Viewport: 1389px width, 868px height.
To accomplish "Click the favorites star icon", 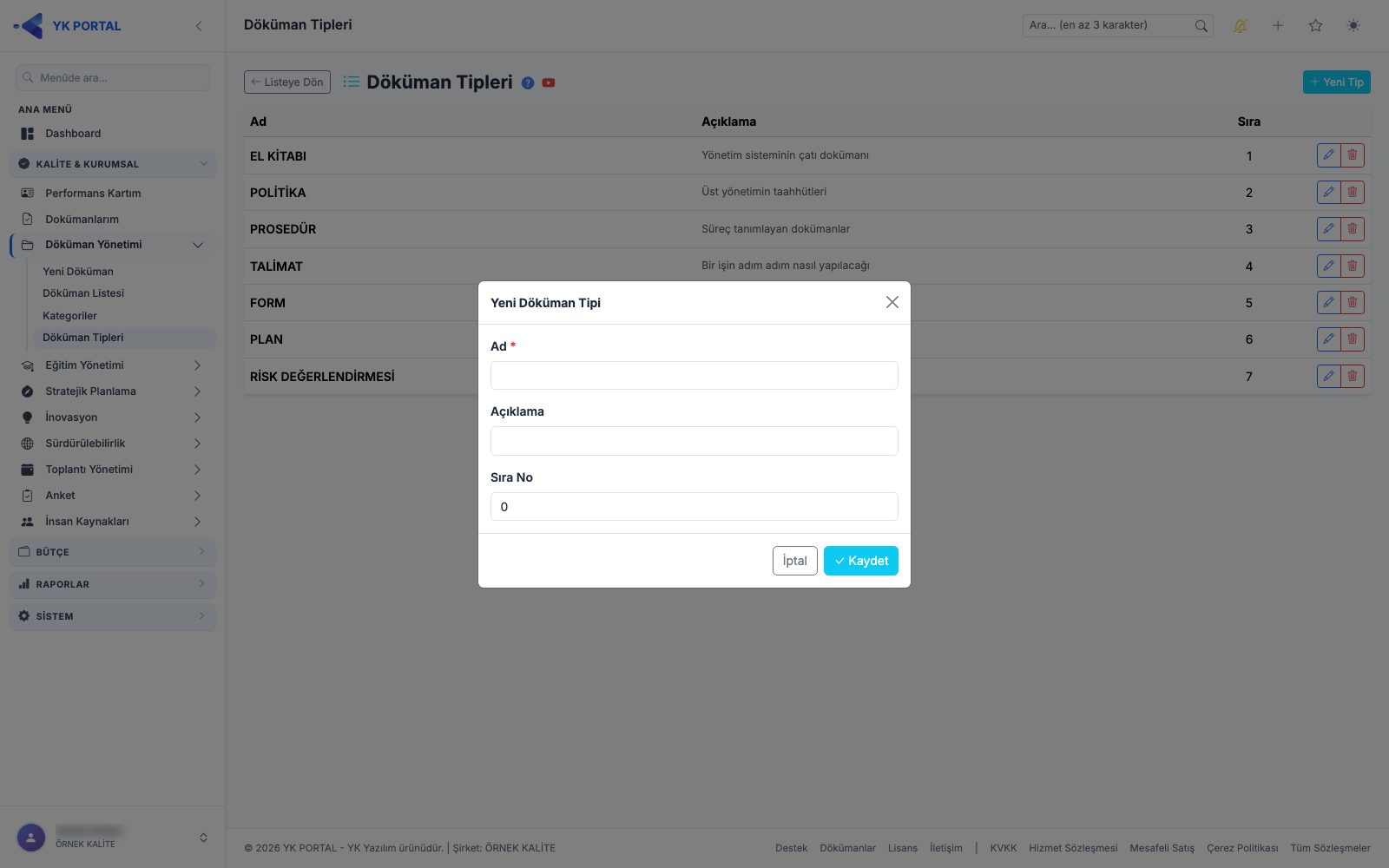I will coord(1316,25).
